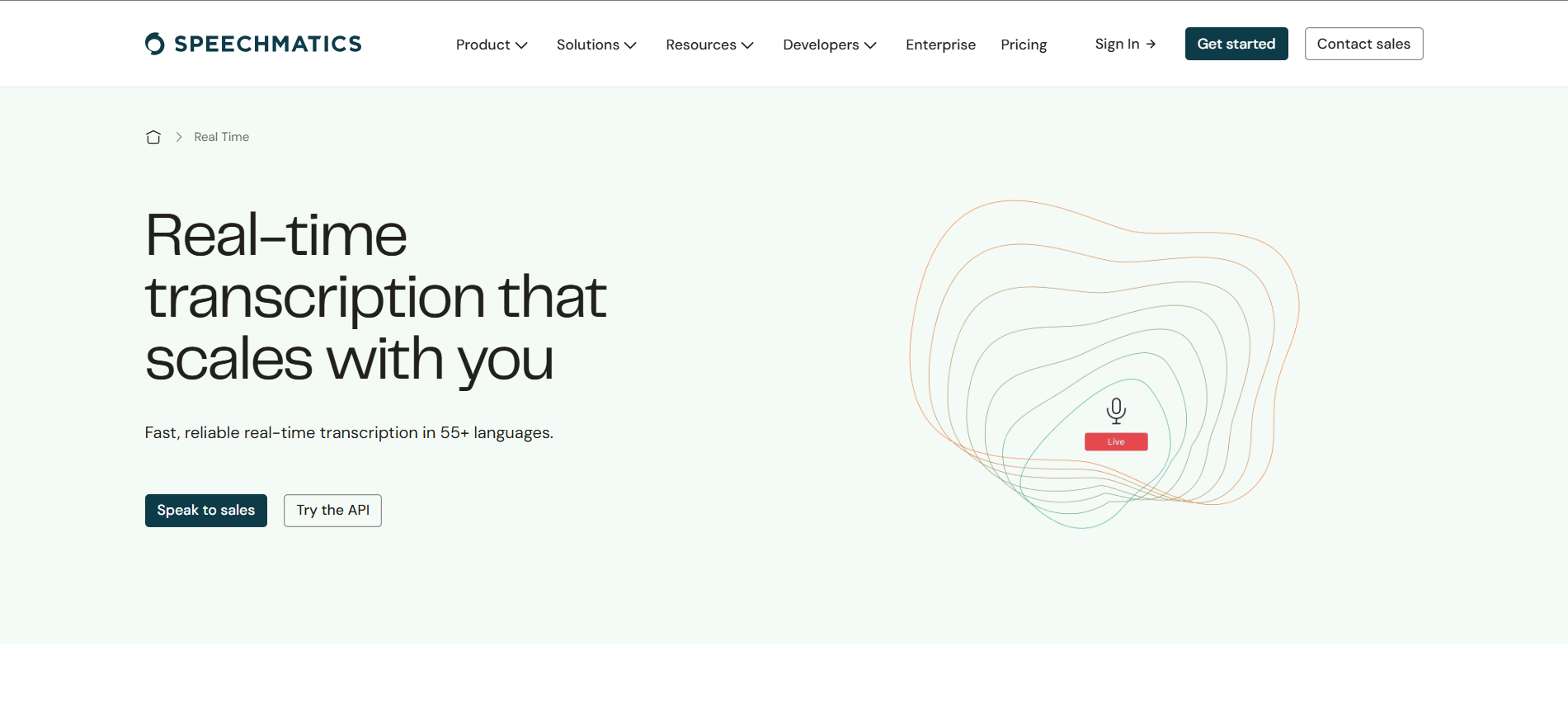
Task: Click the Try the API button
Action: [x=332, y=511]
